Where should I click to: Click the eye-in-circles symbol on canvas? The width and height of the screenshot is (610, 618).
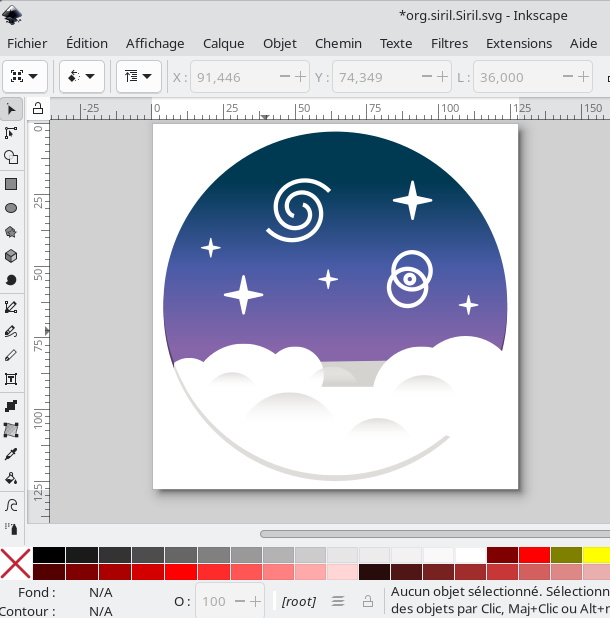[x=410, y=279]
